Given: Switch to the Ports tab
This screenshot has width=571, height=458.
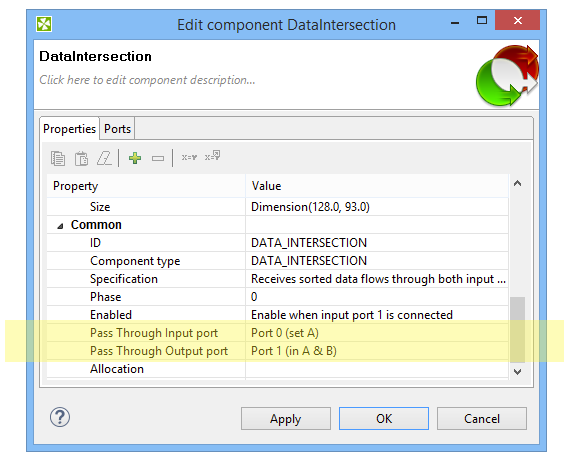Looking at the screenshot, I should pyautogui.click(x=117, y=129).
